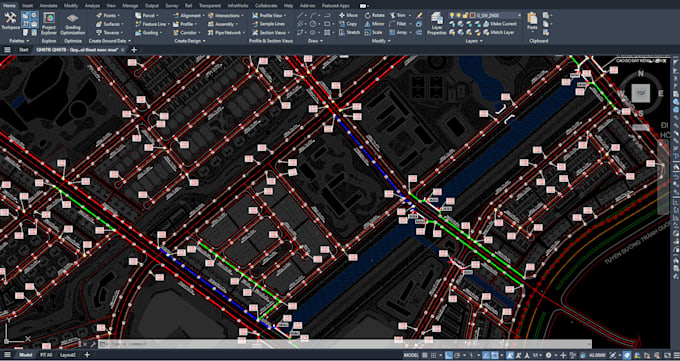This screenshot has width=680, height=361.
Task: Select the Fillet tool
Action: click(398, 24)
